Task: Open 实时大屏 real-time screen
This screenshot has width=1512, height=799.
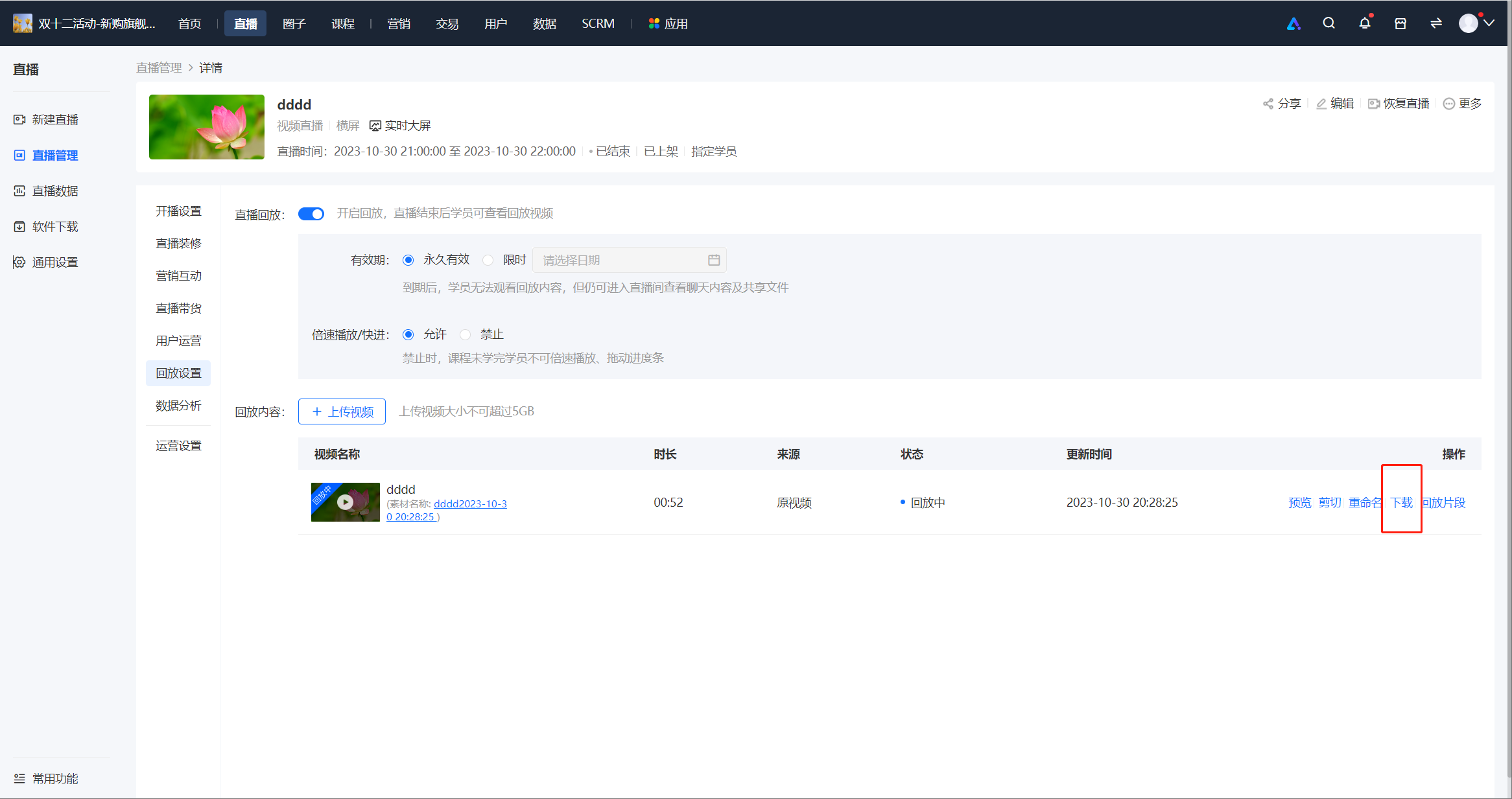Action: 400,126
